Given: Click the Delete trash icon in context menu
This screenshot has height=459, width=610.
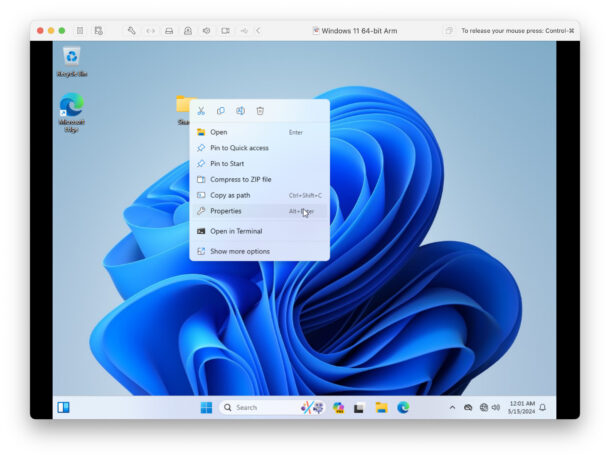Looking at the screenshot, I should coord(260,111).
